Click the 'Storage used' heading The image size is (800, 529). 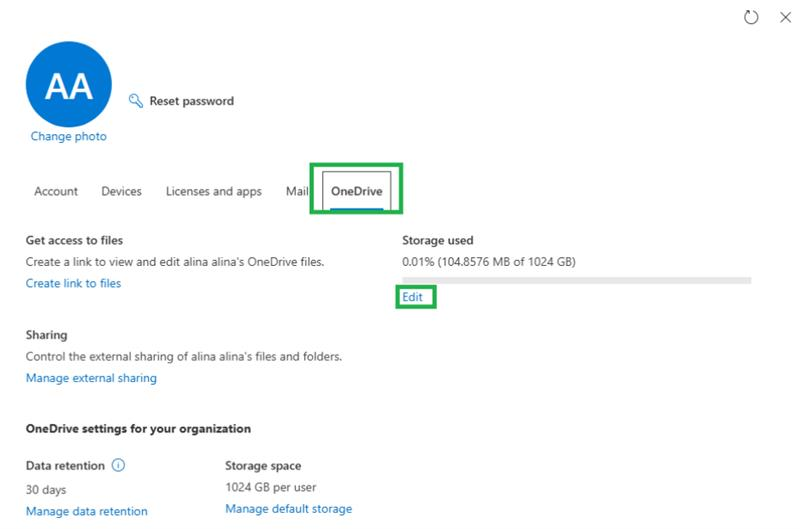tap(438, 240)
